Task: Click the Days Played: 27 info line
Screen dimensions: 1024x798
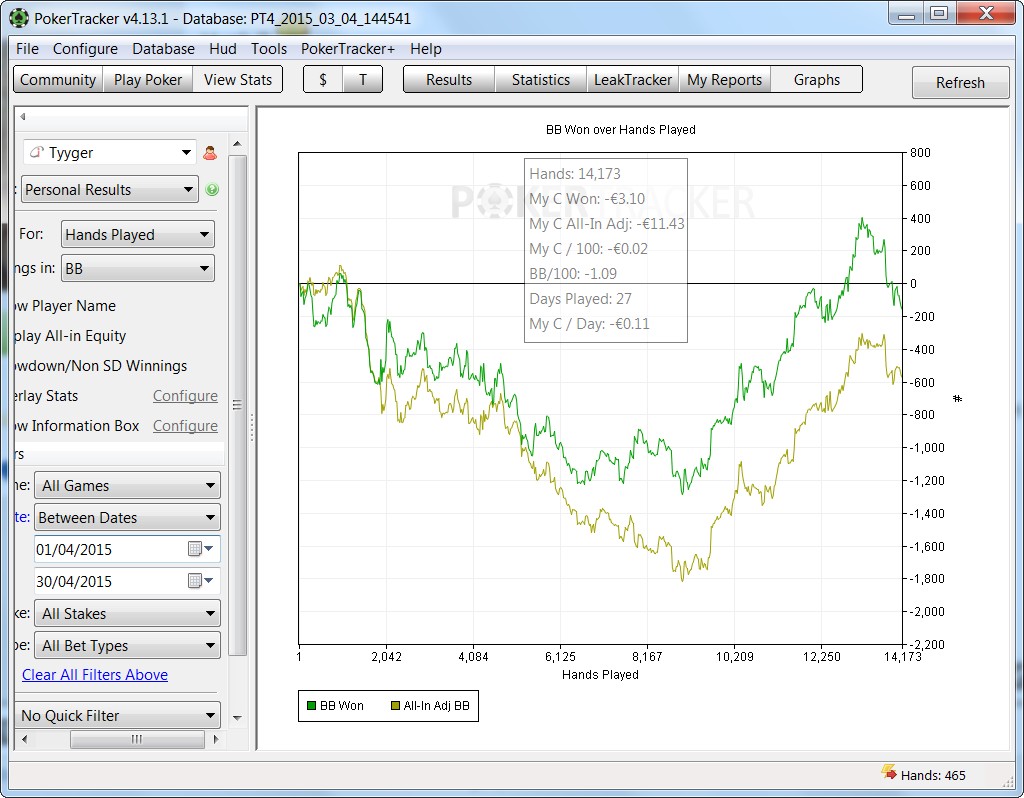Action: (x=581, y=298)
